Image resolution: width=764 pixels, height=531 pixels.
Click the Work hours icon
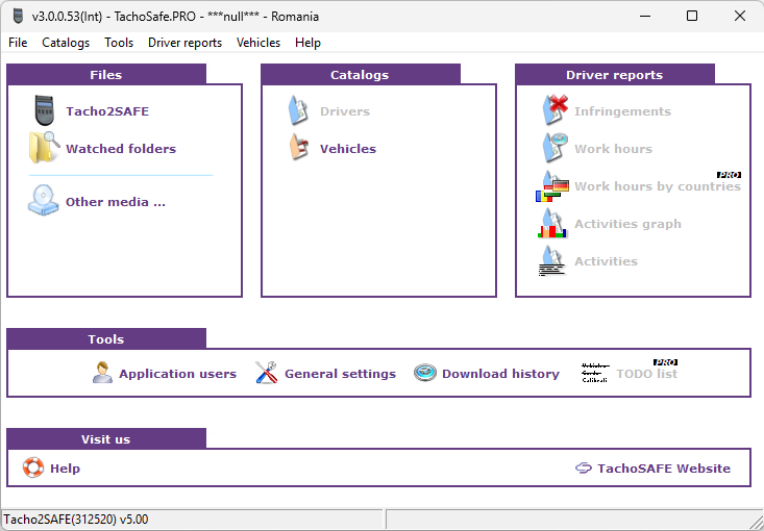point(555,148)
